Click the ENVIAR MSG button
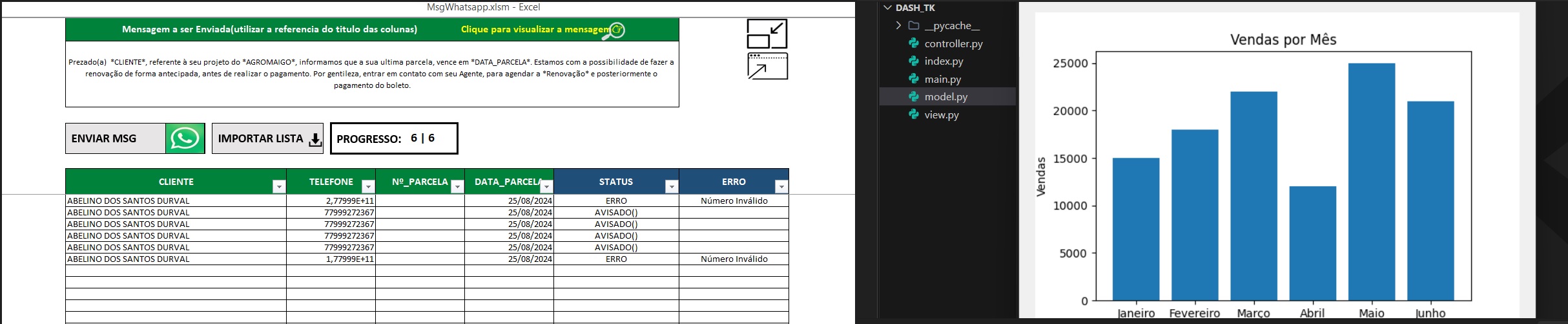Image resolution: width=1568 pixels, height=324 pixels. [135, 138]
